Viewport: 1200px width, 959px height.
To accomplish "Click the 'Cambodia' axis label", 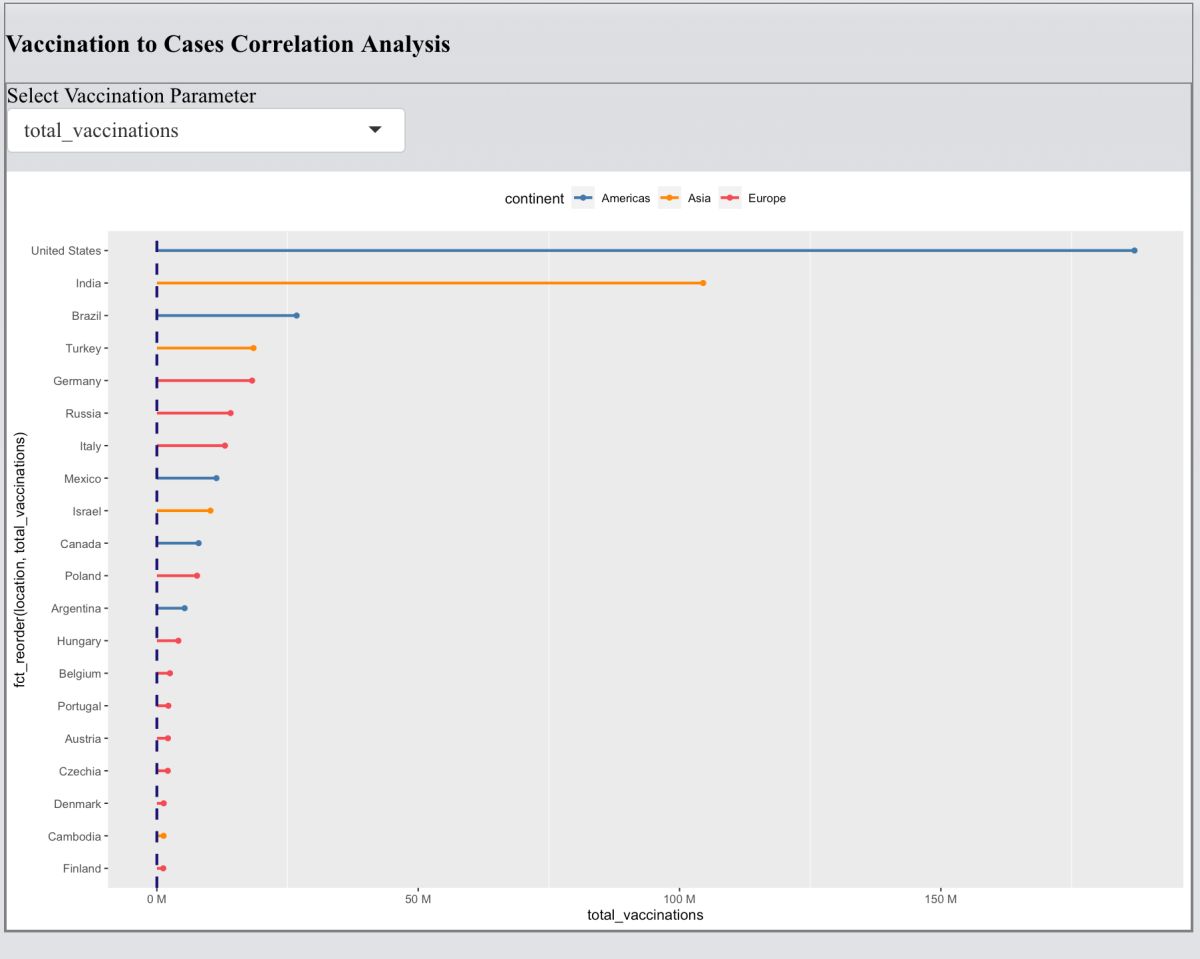I will pos(74,837).
